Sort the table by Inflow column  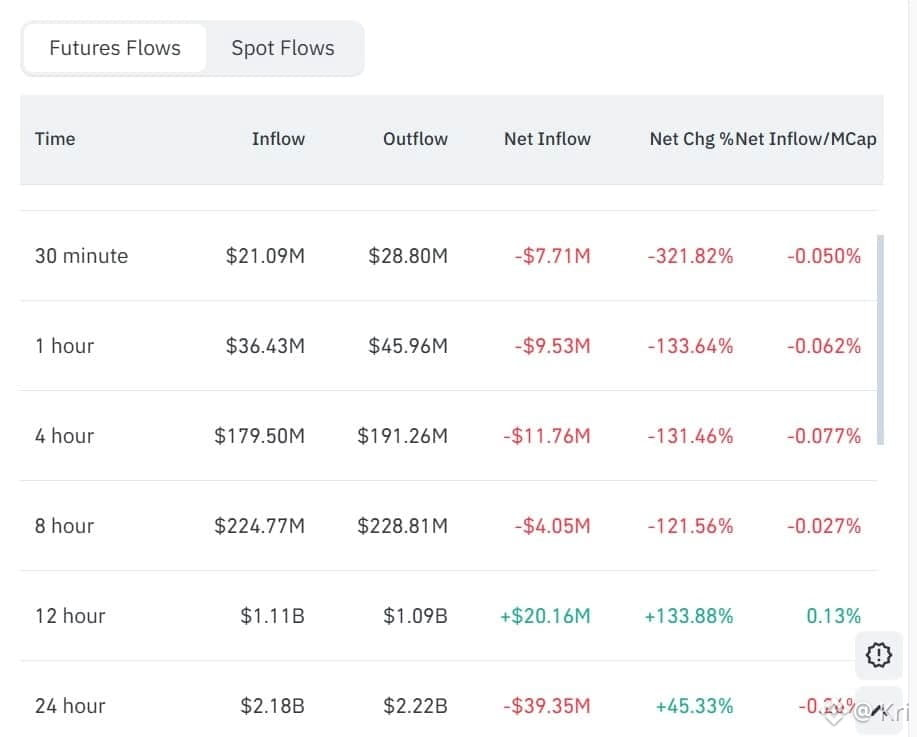[278, 139]
